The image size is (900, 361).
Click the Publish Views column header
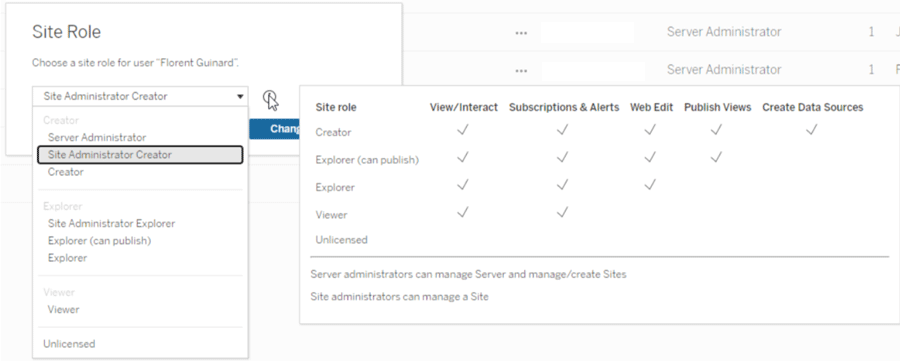(717, 107)
